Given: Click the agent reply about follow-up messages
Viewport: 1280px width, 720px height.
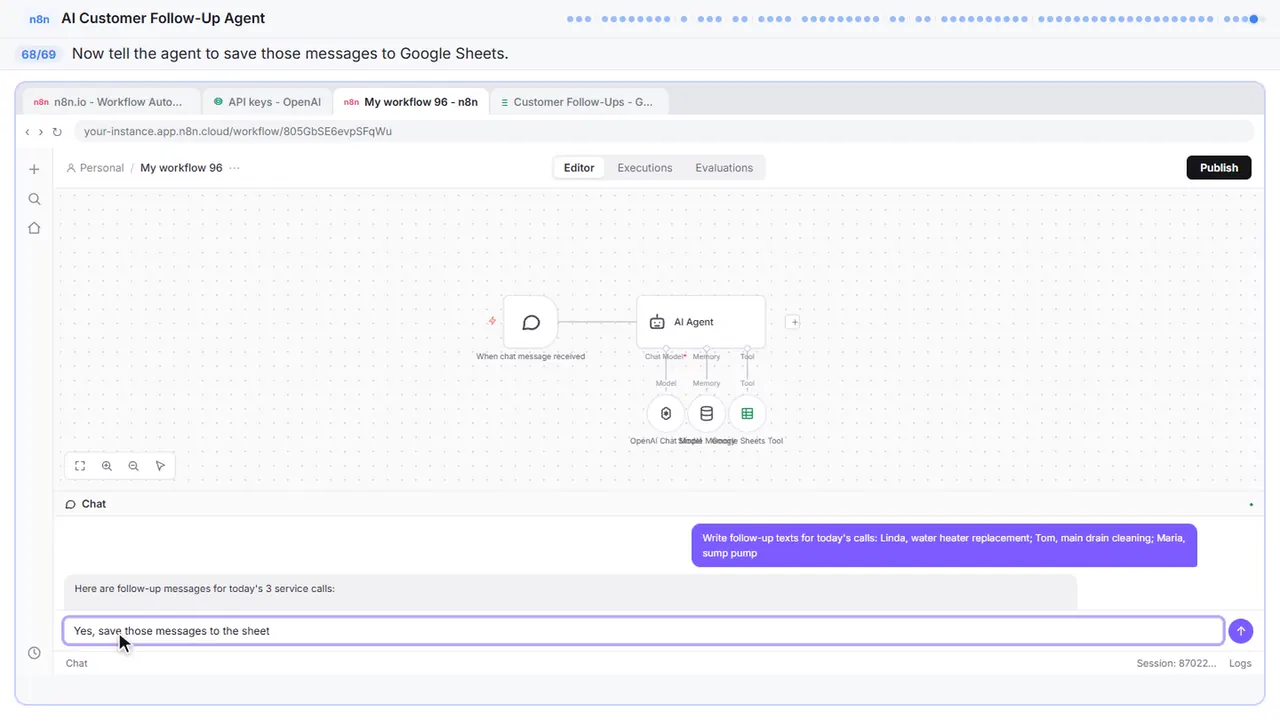Looking at the screenshot, I should 570,590.
